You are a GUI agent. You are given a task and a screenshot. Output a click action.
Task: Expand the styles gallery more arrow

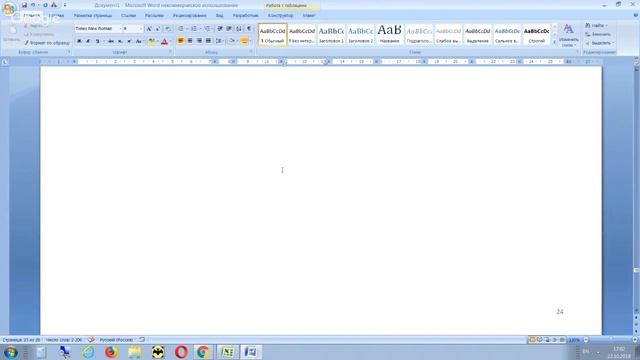554,42
